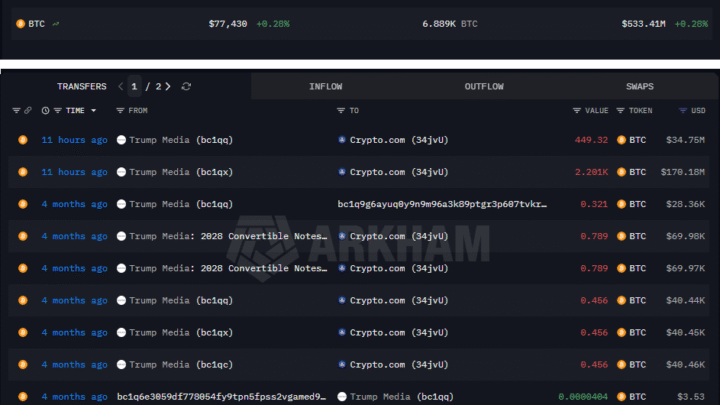The height and width of the screenshot is (405, 720).
Task: Click the 6.889K BTC holdings amount
Action: 450,24
